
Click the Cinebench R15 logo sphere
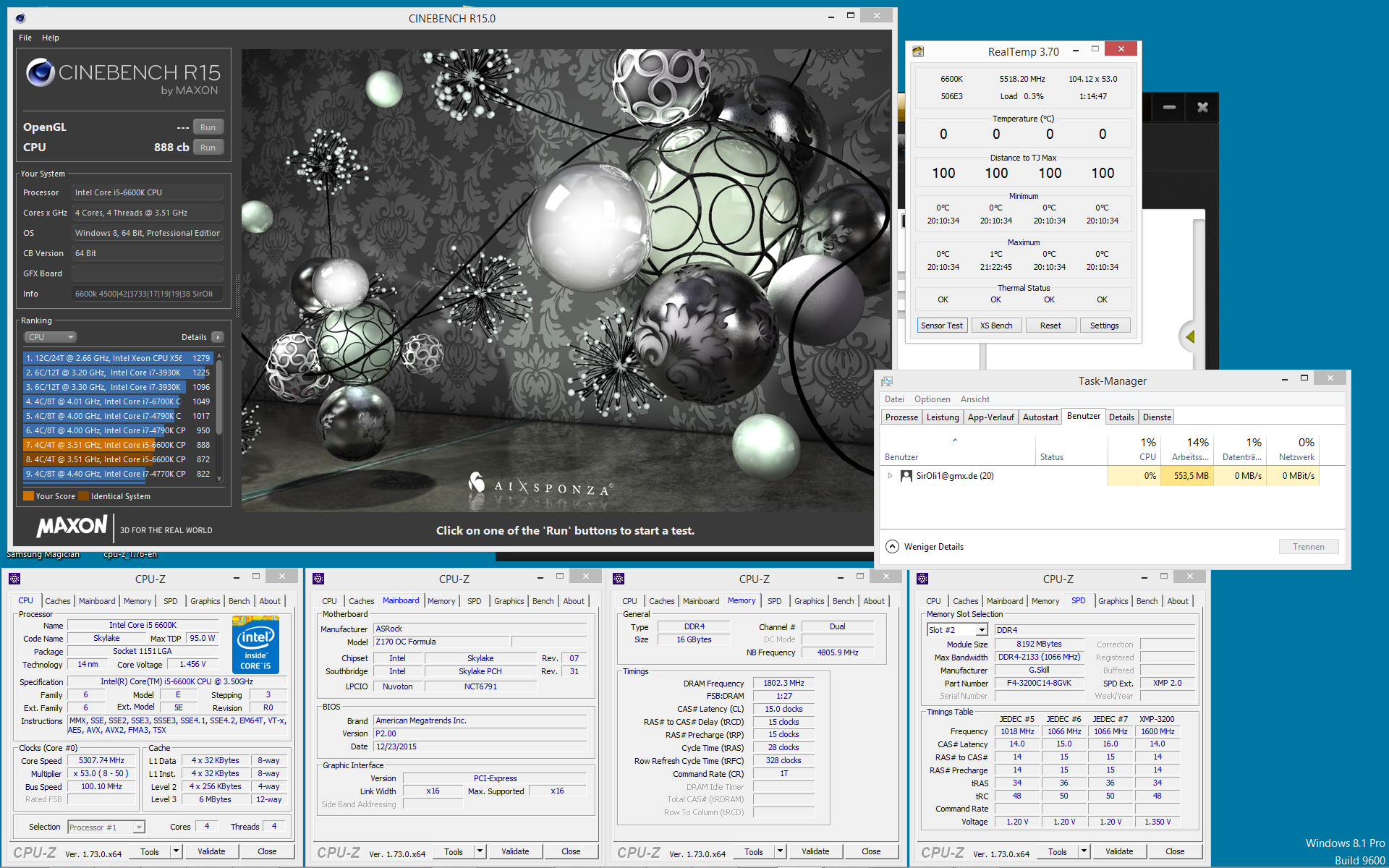click(41, 72)
